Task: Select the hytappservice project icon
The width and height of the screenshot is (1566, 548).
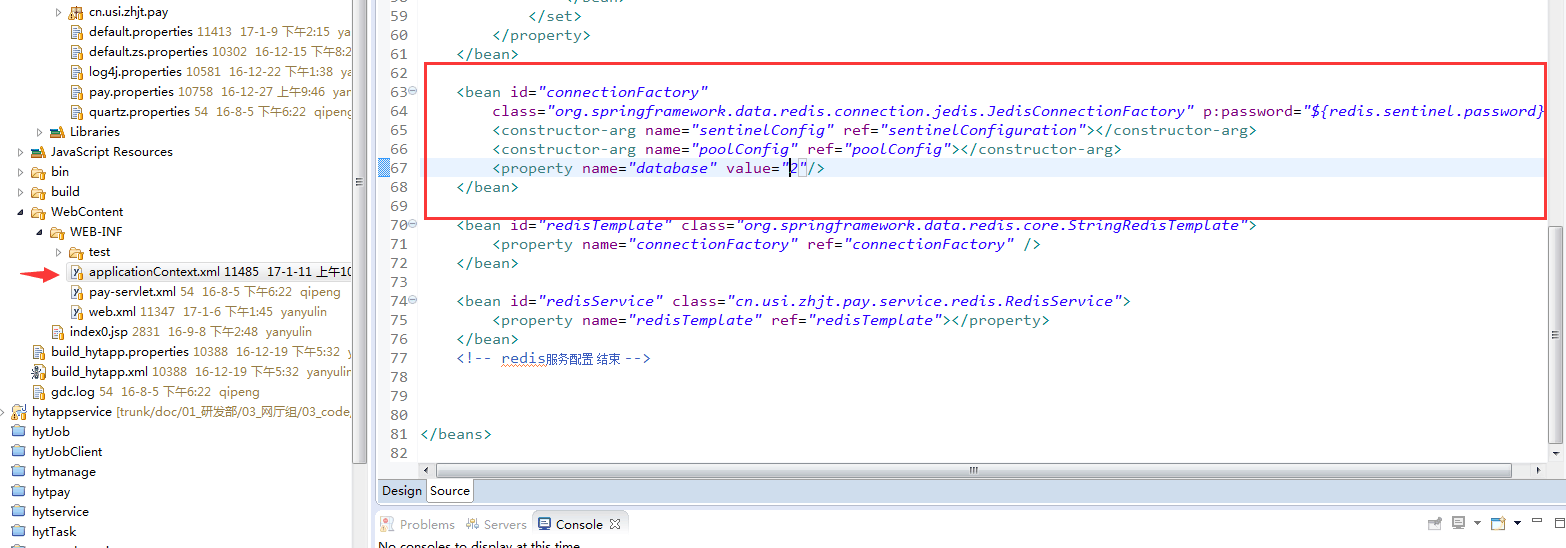Action: pyautogui.click(x=19, y=412)
